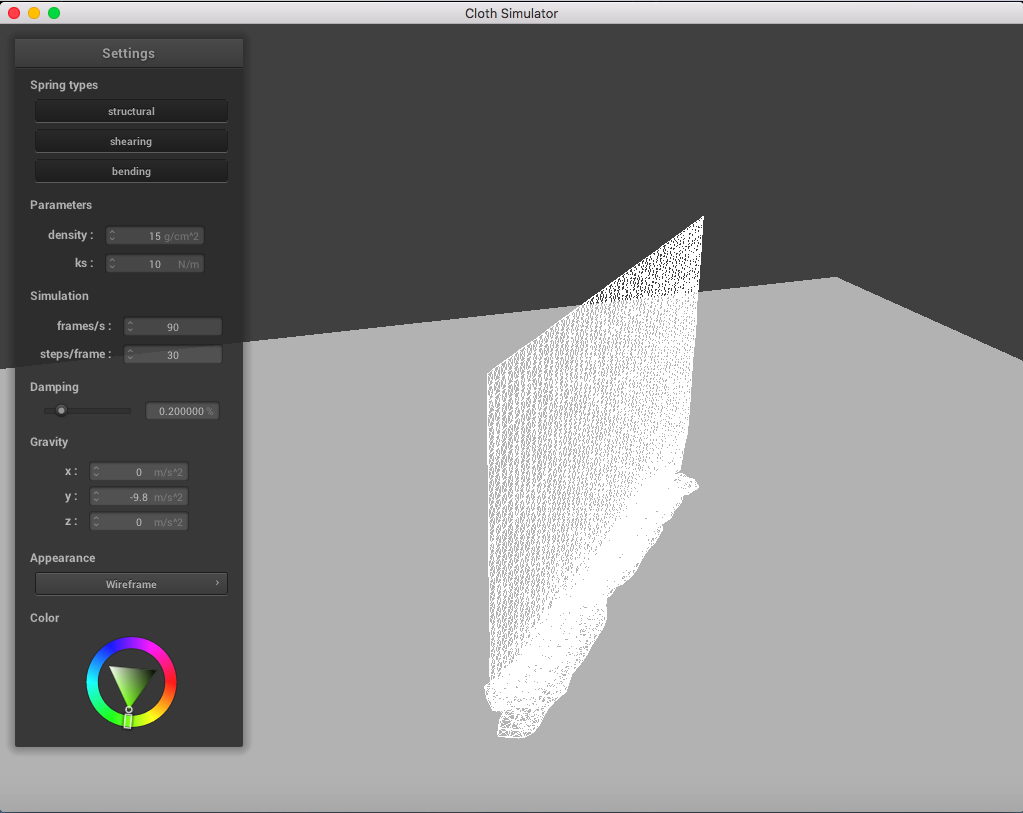Click the steps/frame value field

[173, 354]
